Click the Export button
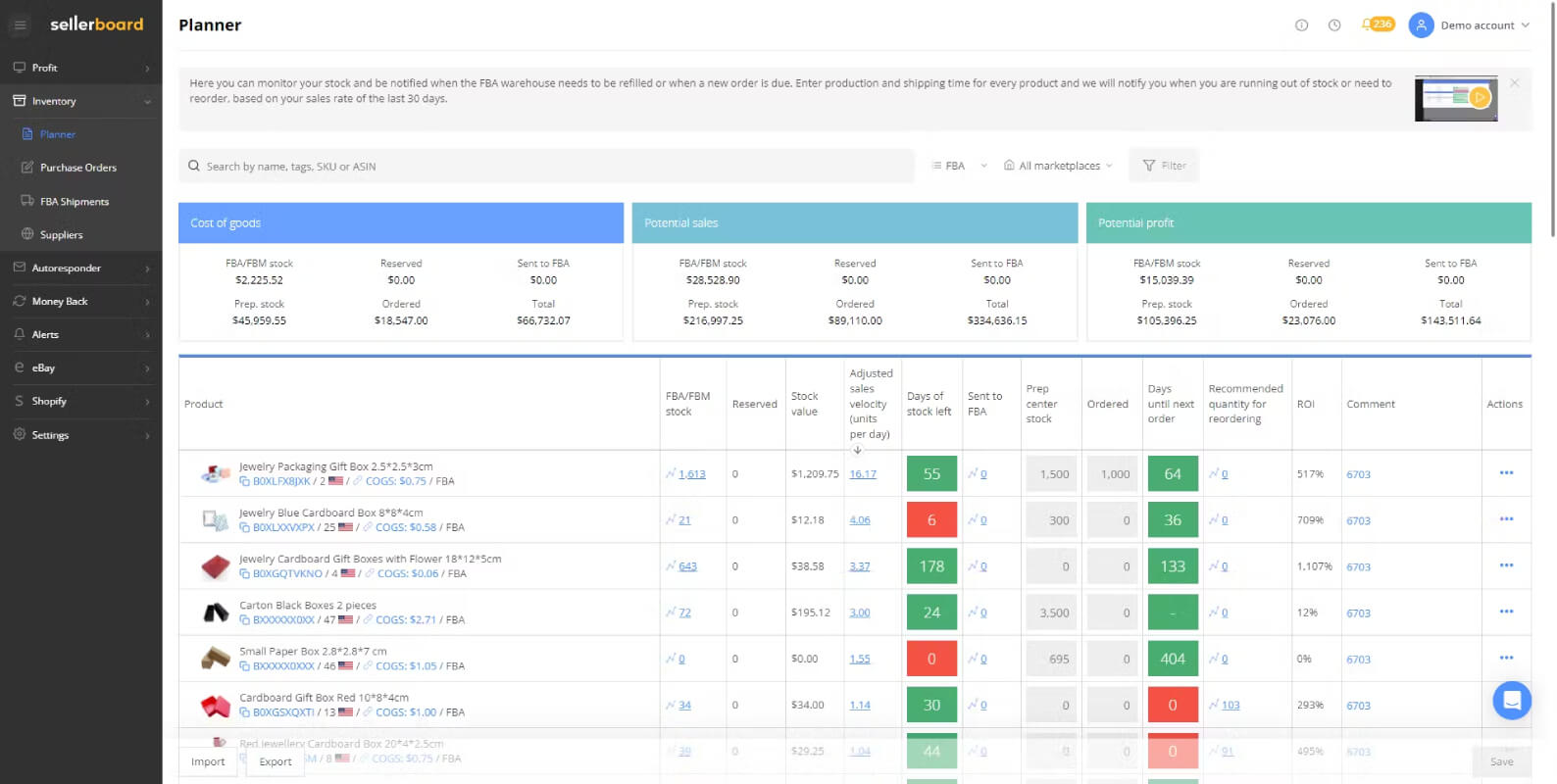 tap(276, 761)
